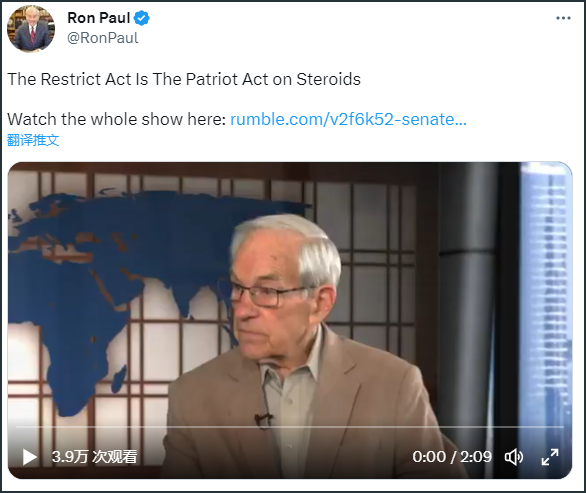Open the rumble.com video link

tap(348, 120)
